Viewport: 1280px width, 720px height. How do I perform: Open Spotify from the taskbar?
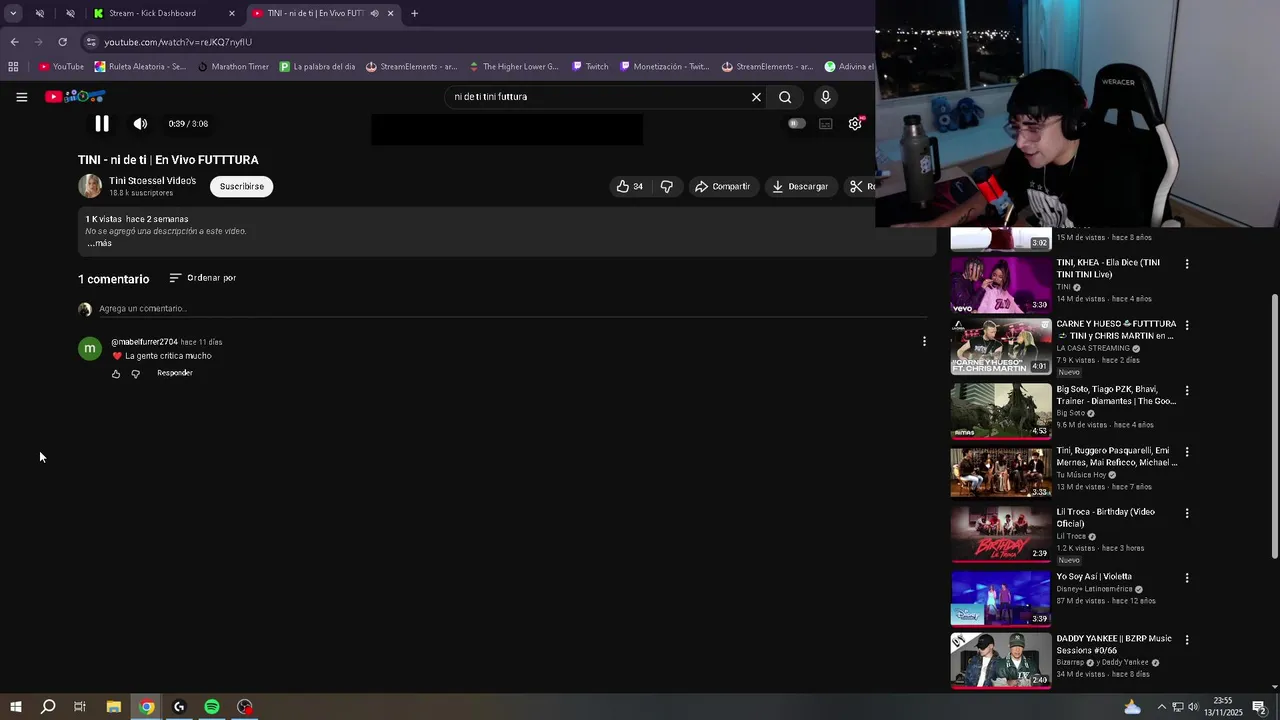(x=212, y=707)
